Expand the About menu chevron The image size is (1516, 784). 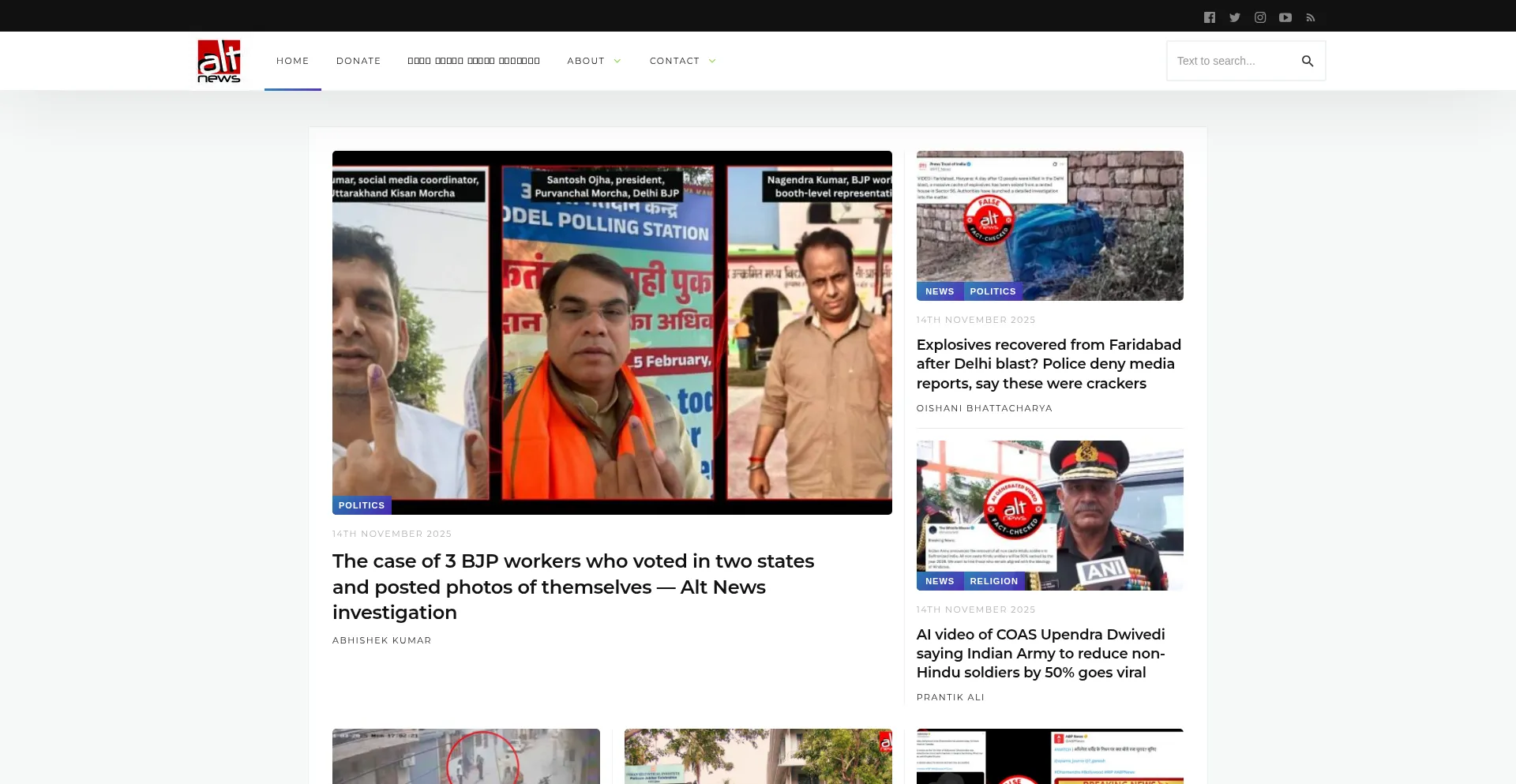coord(617,61)
